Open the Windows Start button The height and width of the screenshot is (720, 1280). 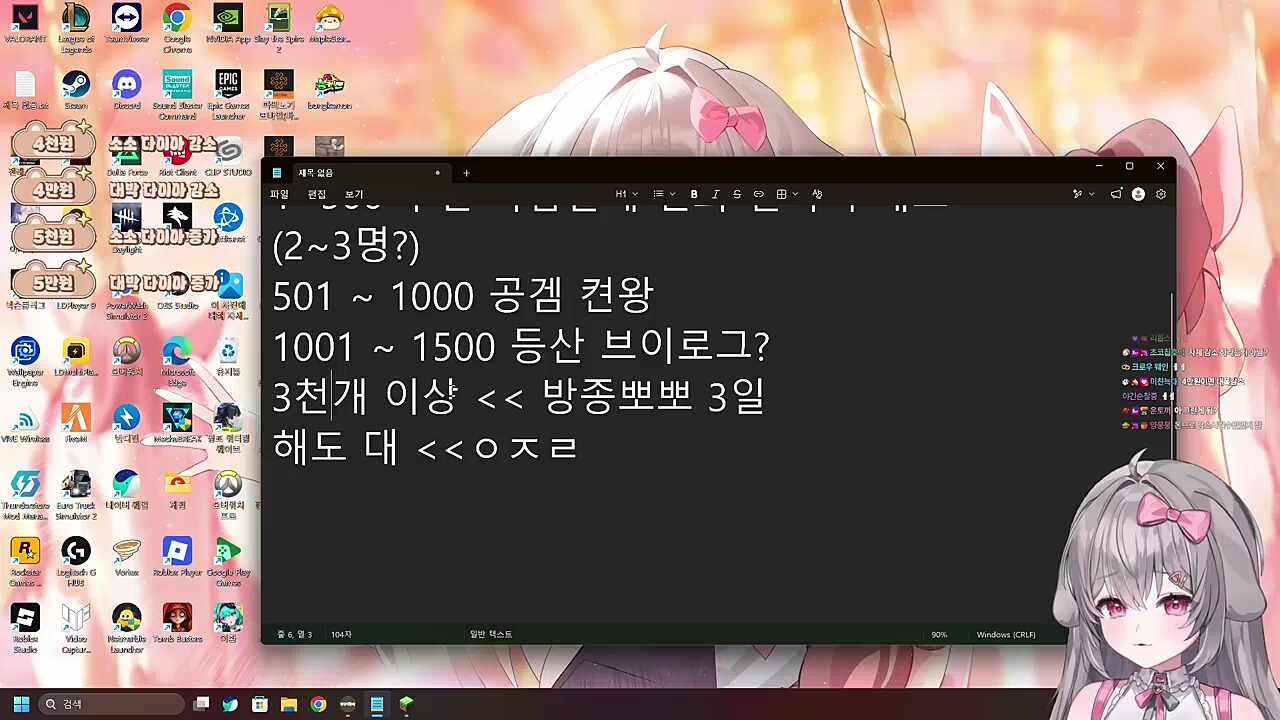pyautogui.click(x=21, y=704)
